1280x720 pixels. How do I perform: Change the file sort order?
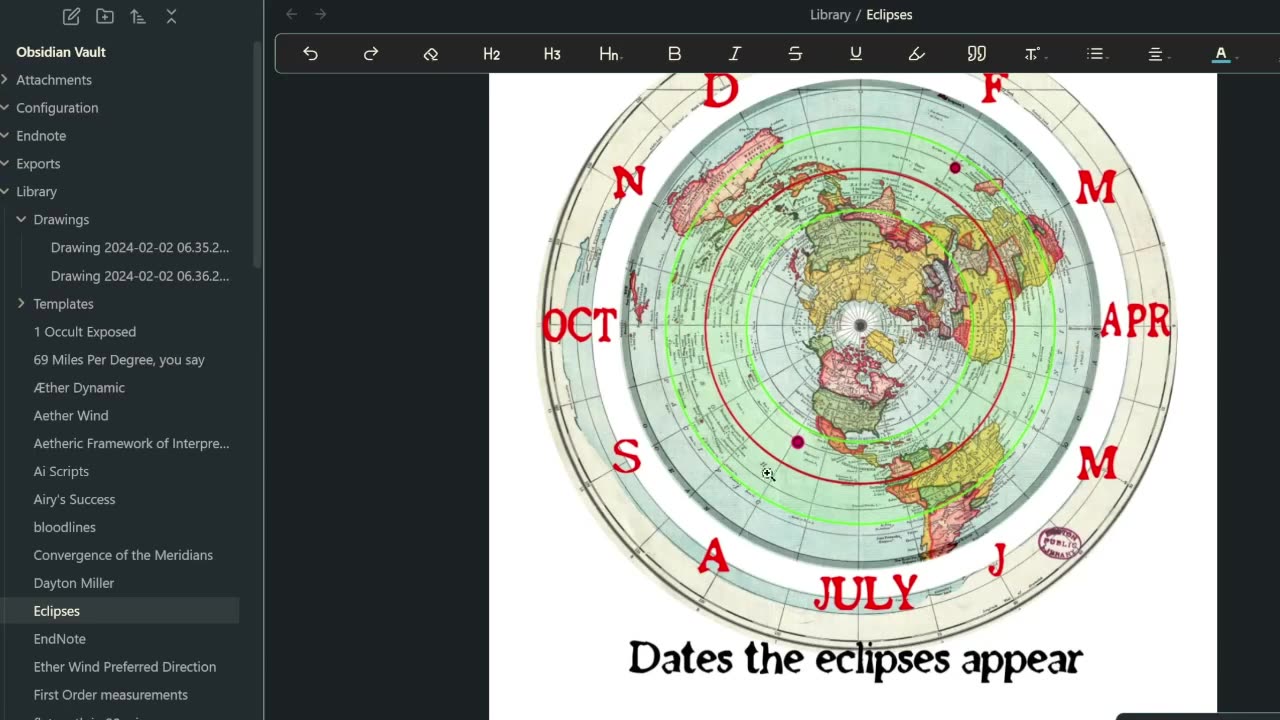pos(138,16)
